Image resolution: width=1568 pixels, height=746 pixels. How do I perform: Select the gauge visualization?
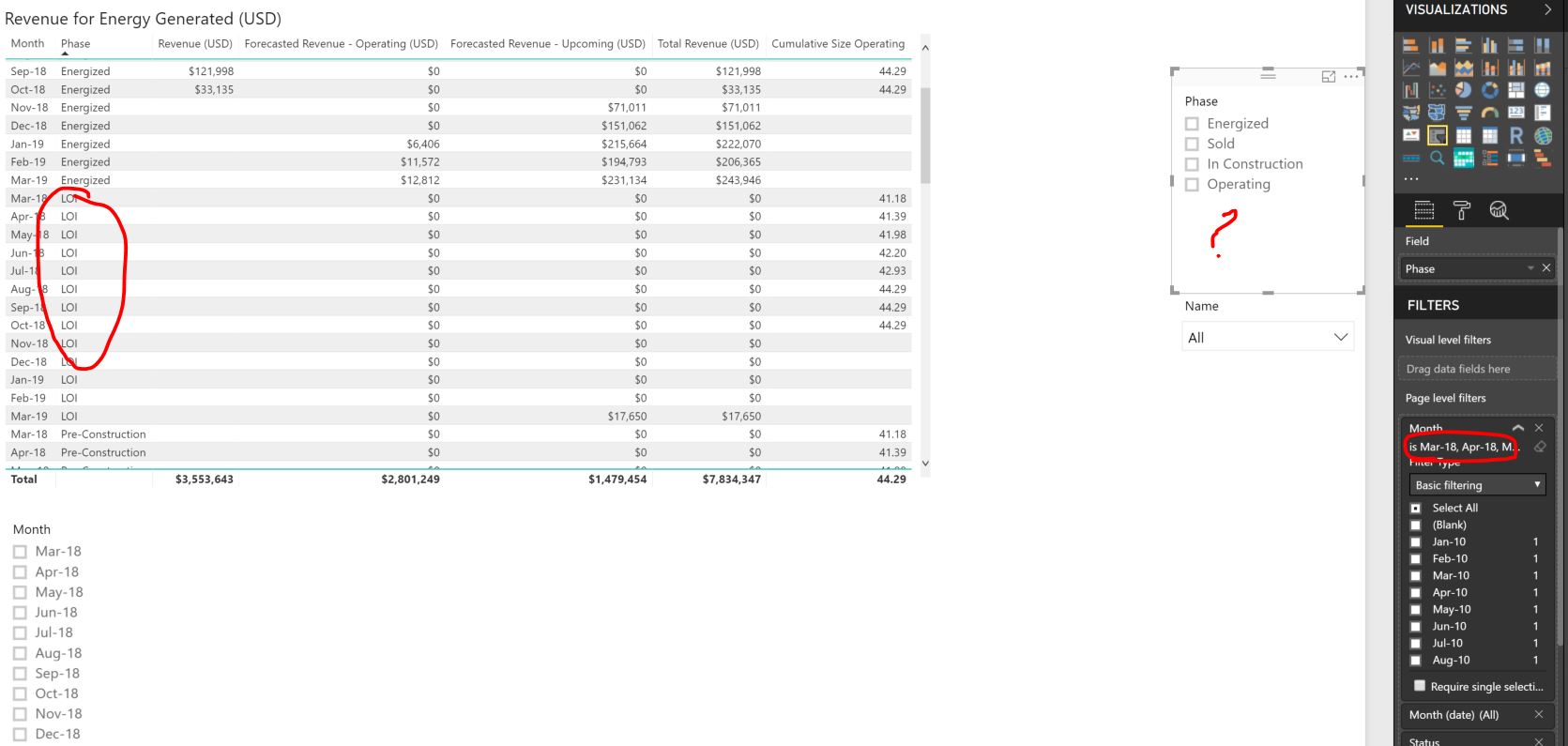(x=1489, y=113)
